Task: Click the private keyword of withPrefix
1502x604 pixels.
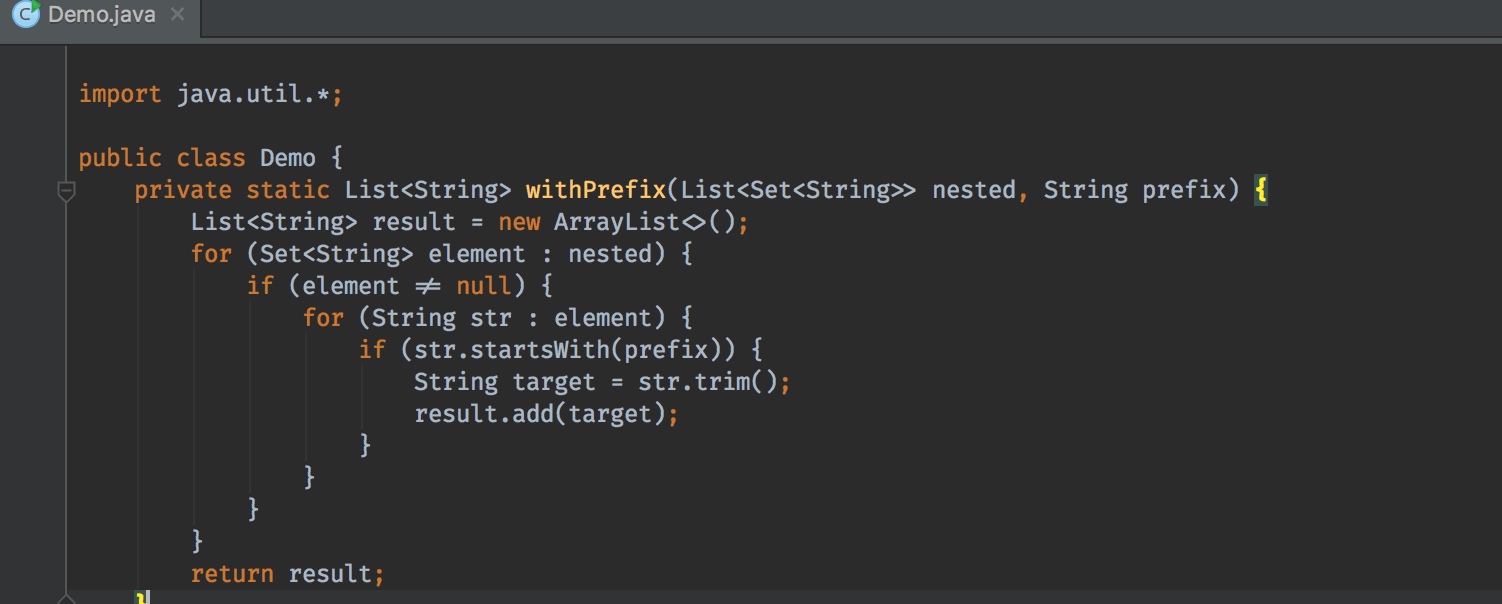Action: pos(183,190)
